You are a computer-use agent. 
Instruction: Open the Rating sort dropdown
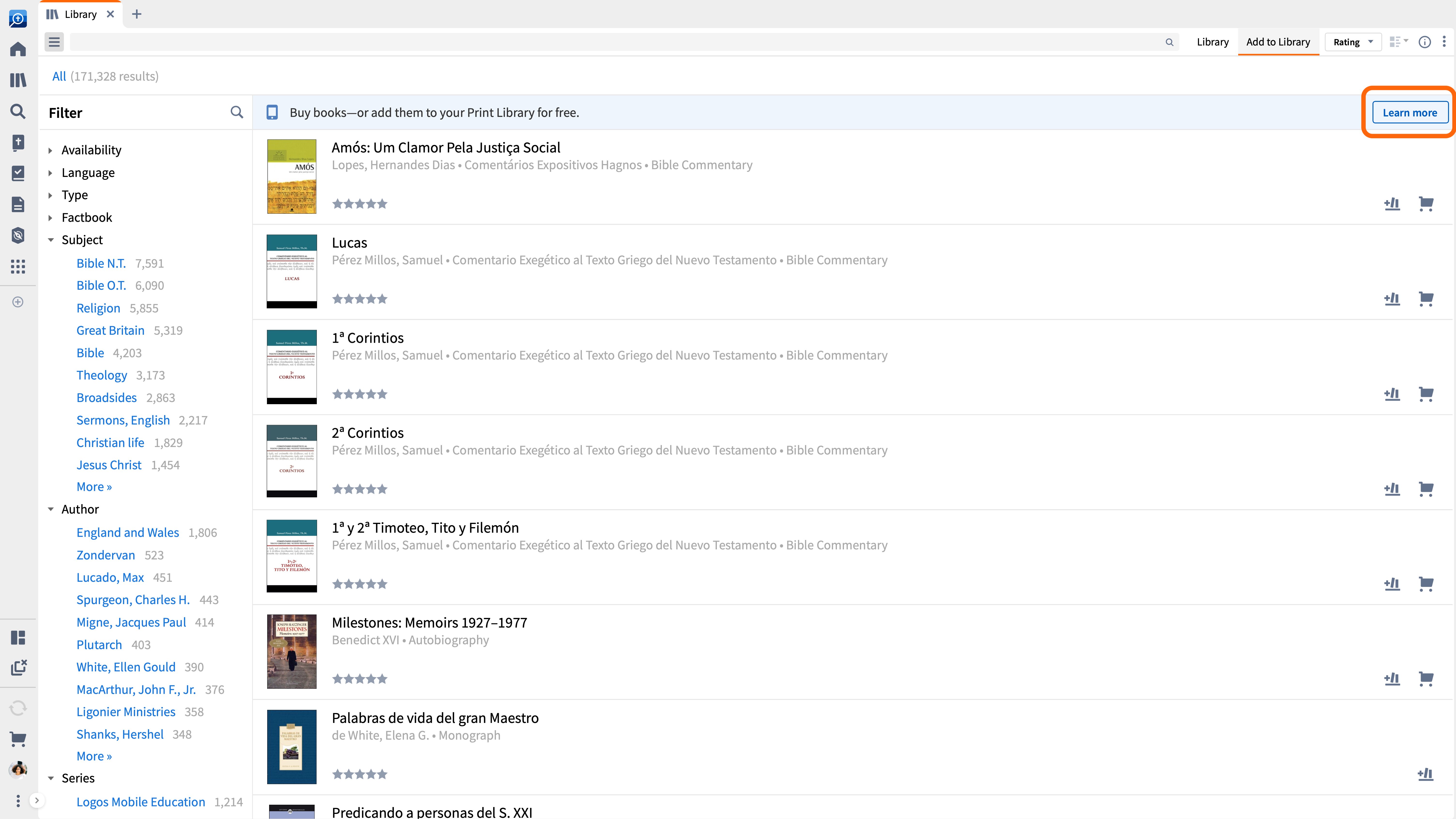tap(1353, 42)
